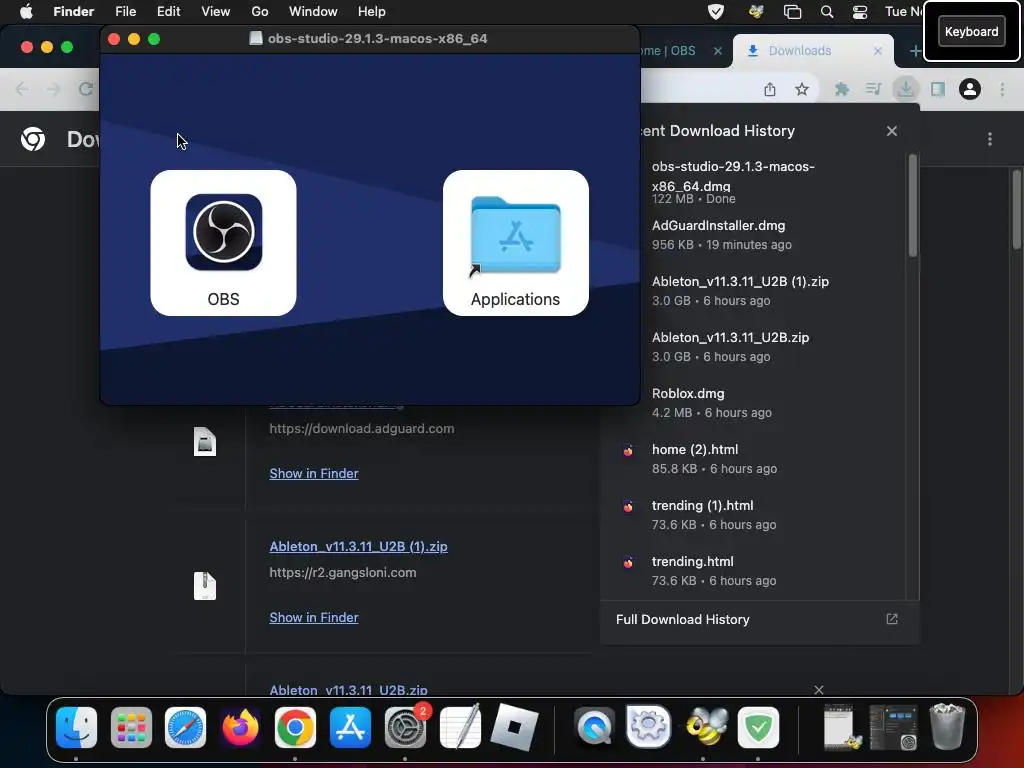Open the Downloads page three-dot options menu
The width and height of the screenshot is (1024, 768).
990,139
